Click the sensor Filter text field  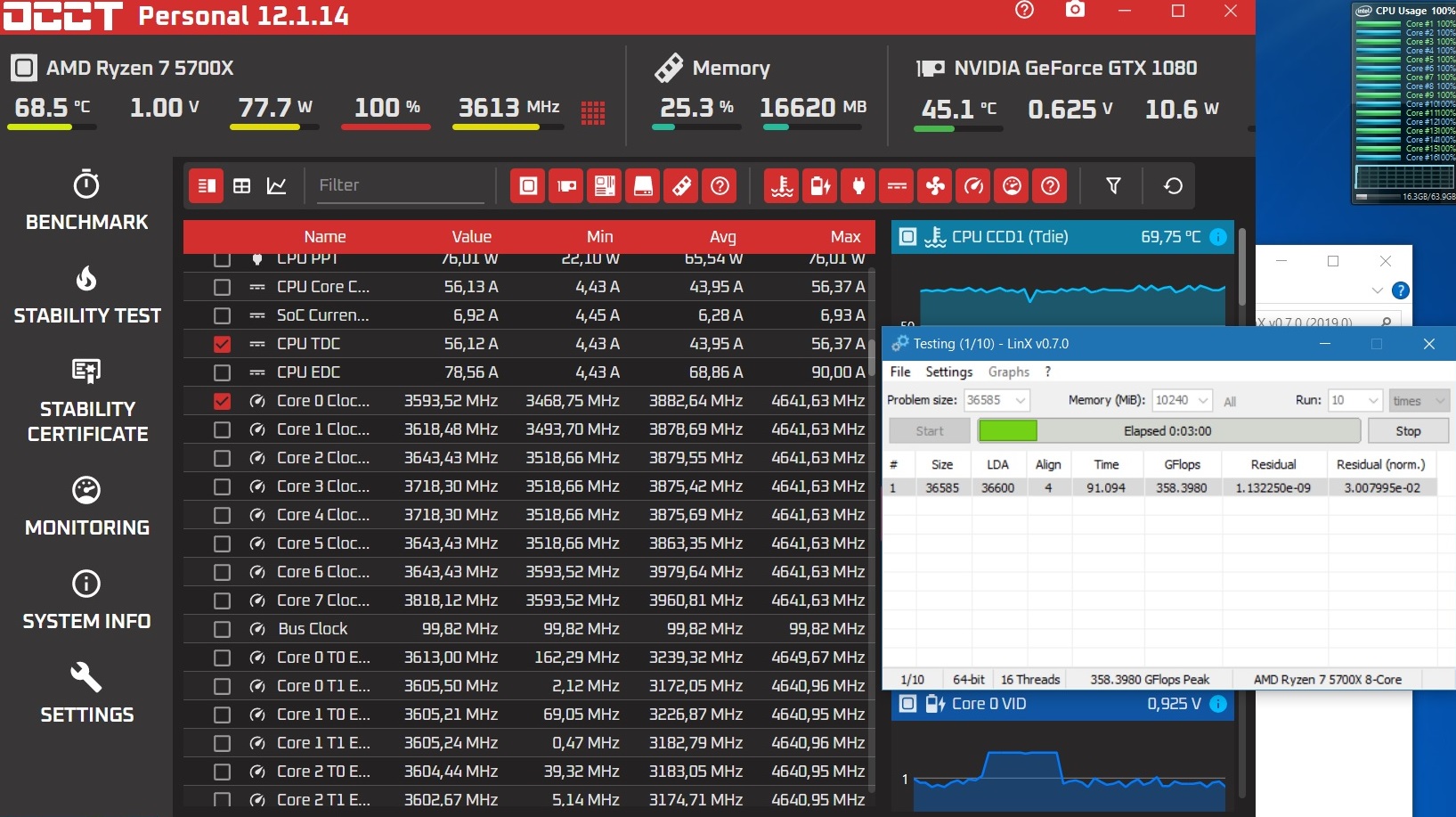[401, 185]
